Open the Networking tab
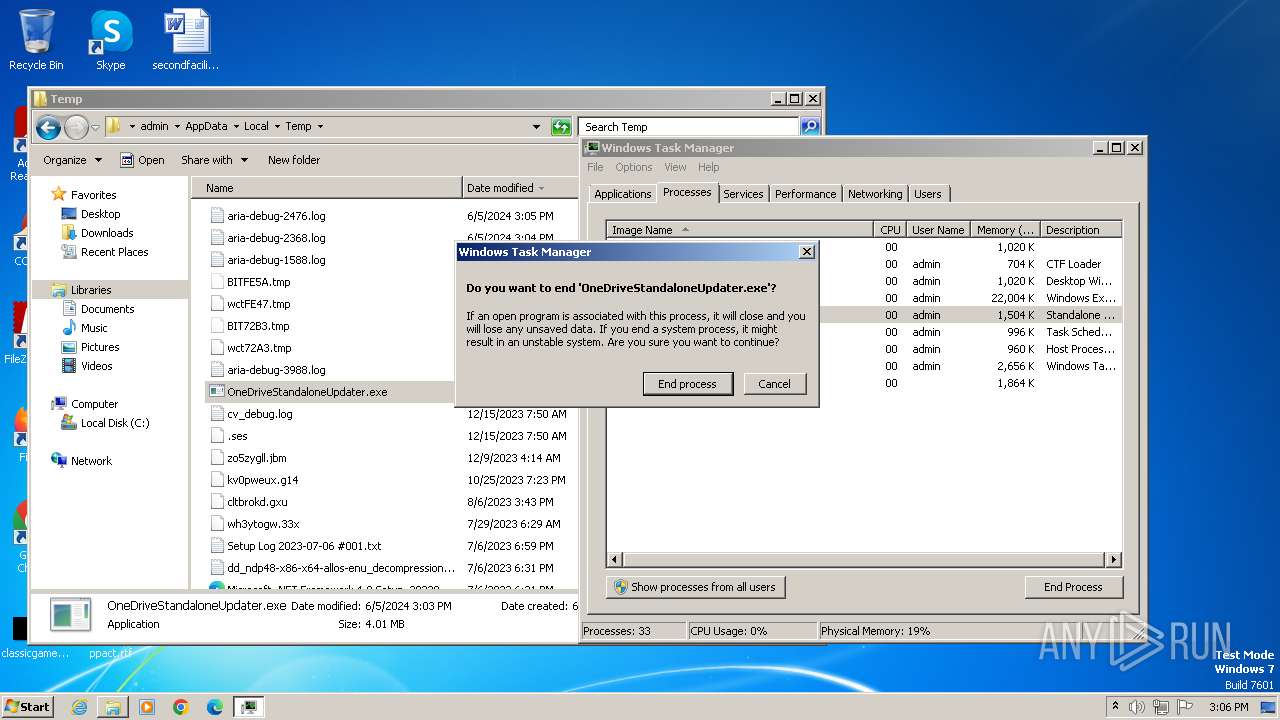Viewport: 1280px width, 720px height. [875, 194]
